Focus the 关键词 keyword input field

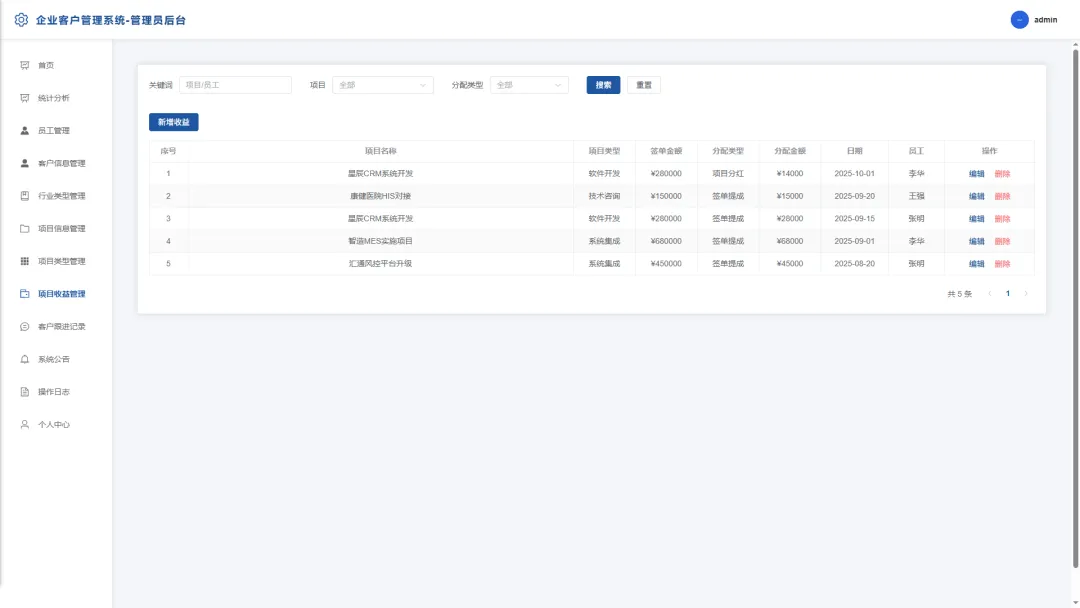[235, 85]
